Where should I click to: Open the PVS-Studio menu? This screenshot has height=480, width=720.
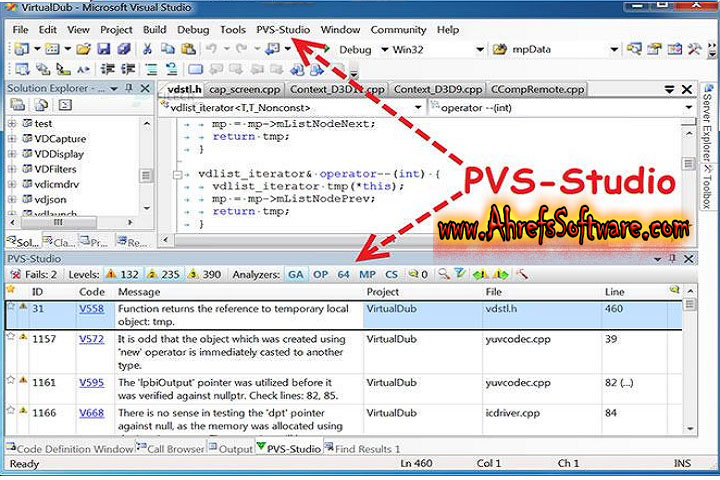coord(283,30)
